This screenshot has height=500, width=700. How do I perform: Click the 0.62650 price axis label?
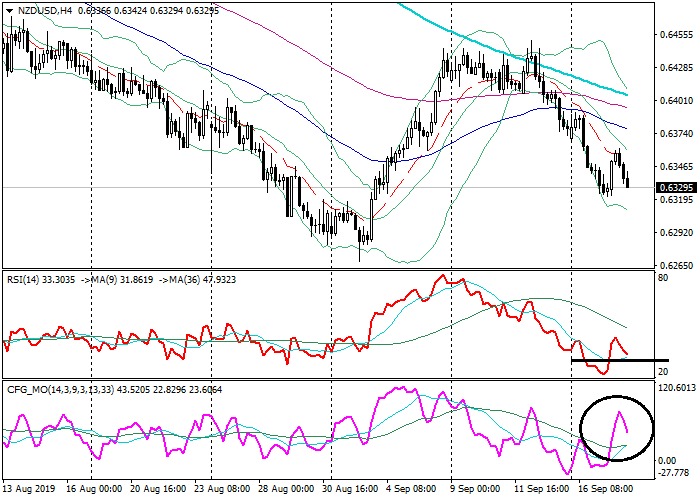pos(675,265)
